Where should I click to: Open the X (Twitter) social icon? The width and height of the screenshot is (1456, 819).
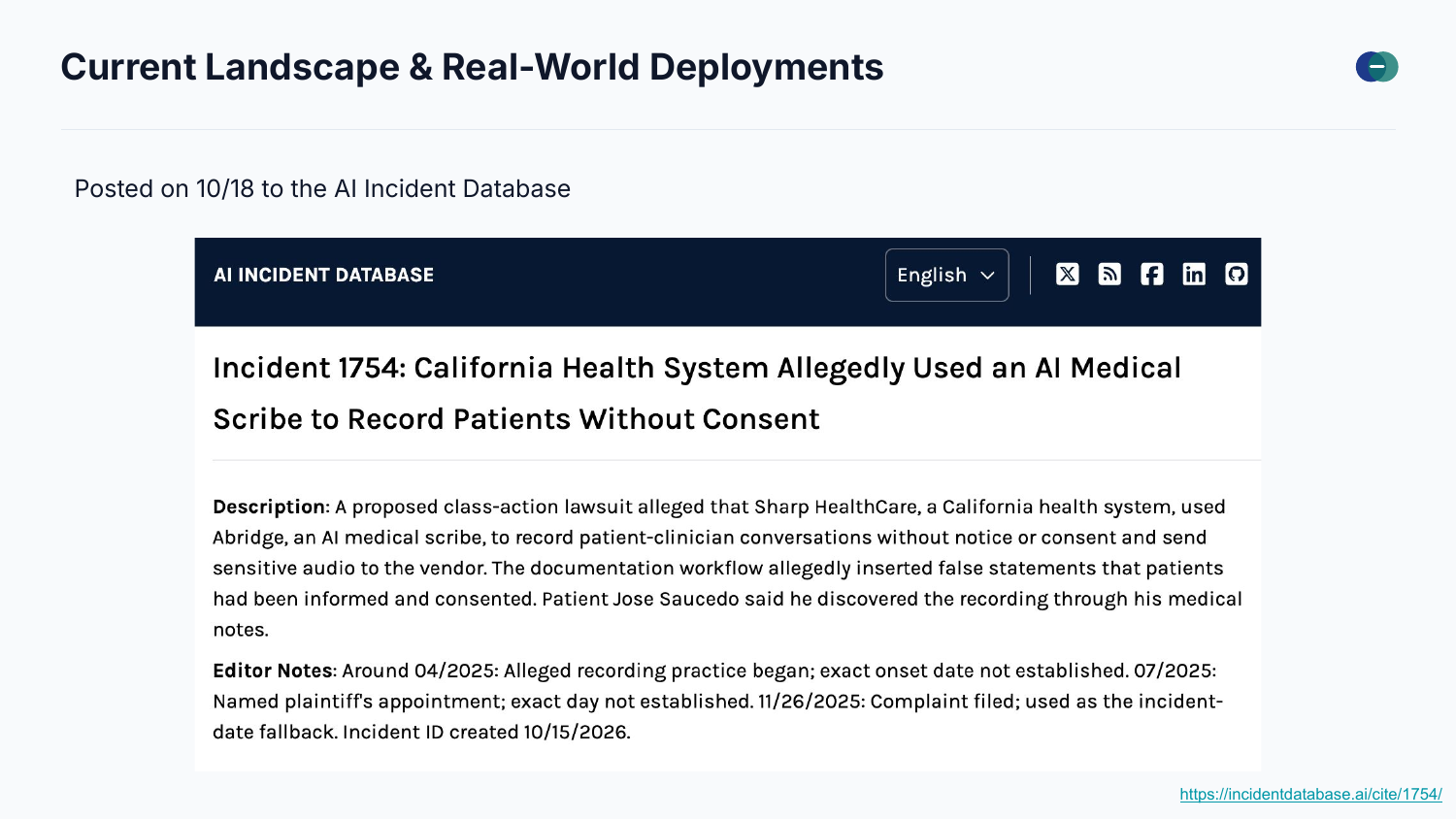click(x=1068, y=275)
